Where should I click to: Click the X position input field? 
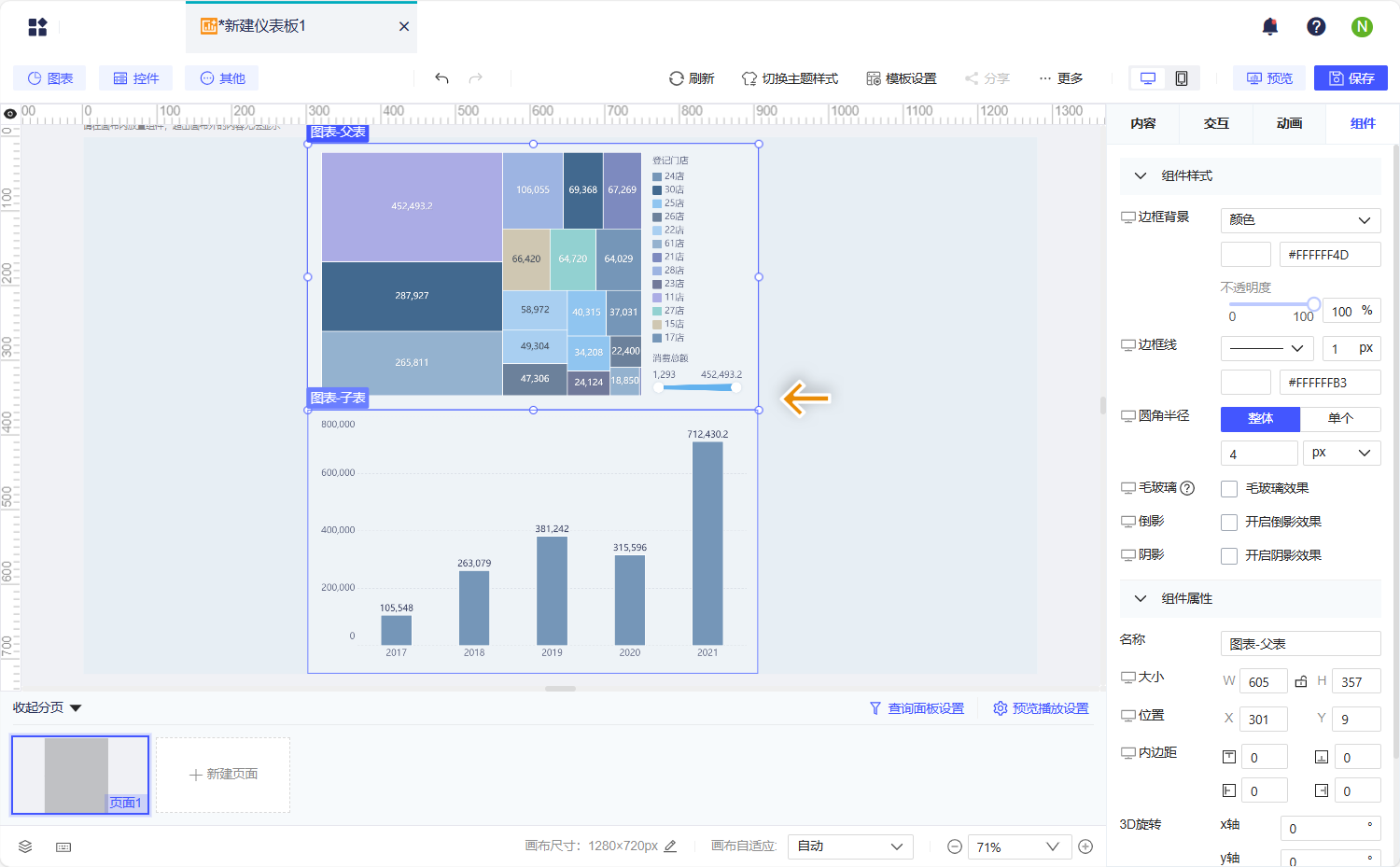(x=1263, y=720)
